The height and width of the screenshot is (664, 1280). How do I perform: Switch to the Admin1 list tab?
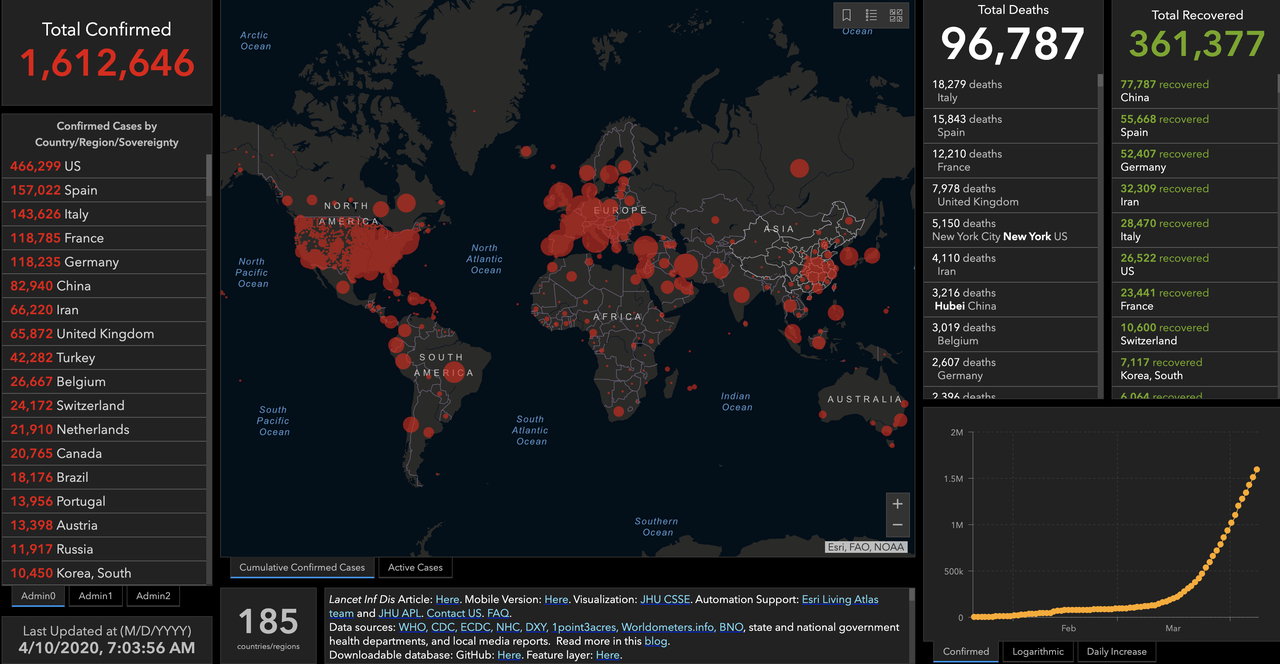point(96,596)
